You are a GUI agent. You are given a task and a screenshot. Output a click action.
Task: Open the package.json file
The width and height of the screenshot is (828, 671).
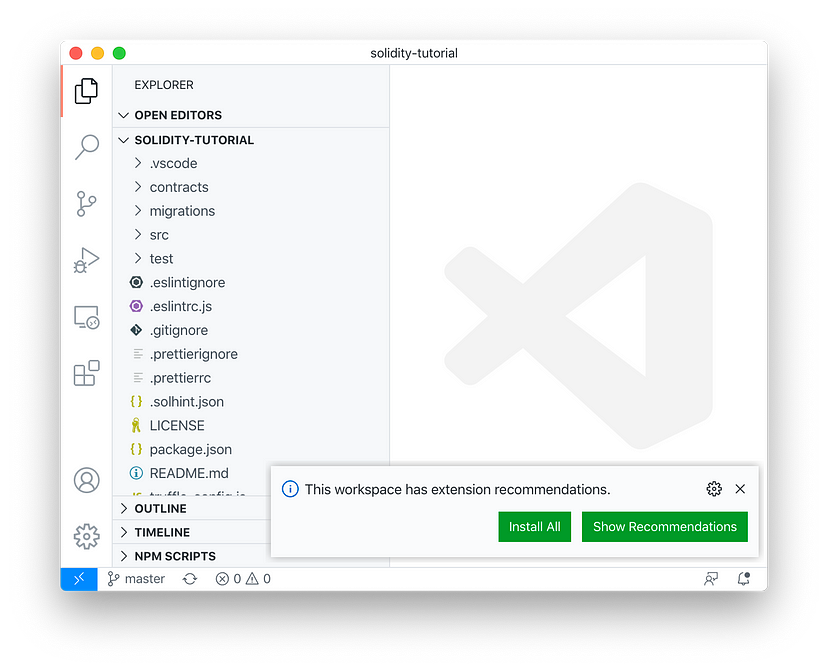(x=251, y=449)
